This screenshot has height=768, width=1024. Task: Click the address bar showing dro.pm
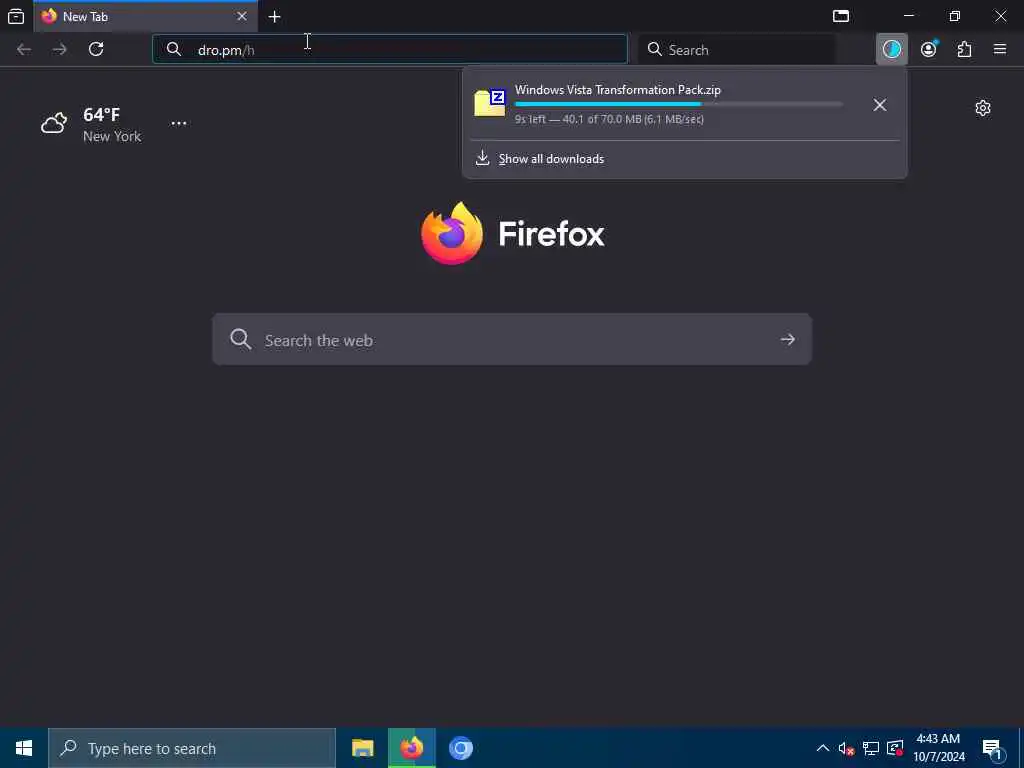(390, 50)
